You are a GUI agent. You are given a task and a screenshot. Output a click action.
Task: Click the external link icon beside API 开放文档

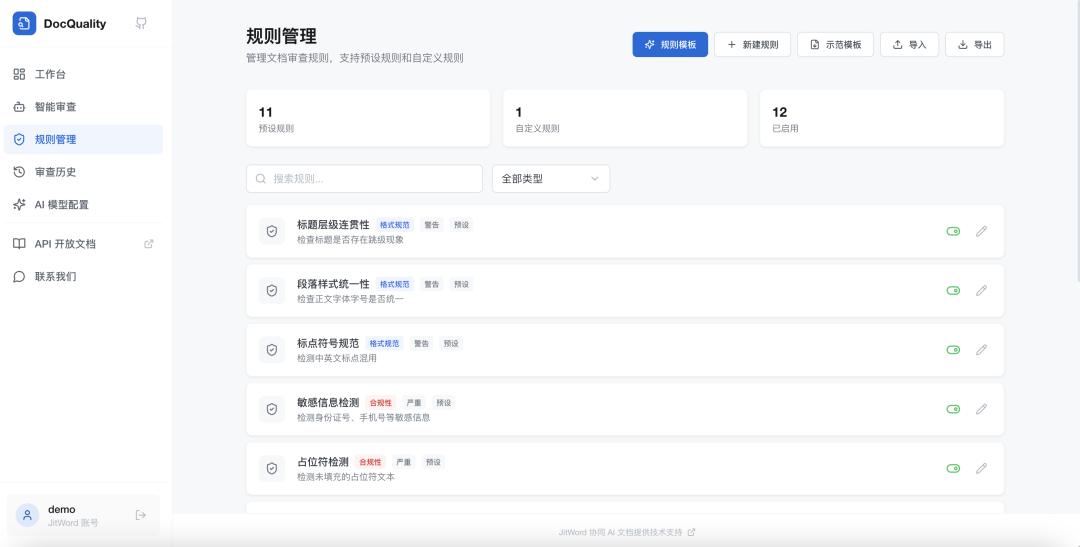(148, 244)
